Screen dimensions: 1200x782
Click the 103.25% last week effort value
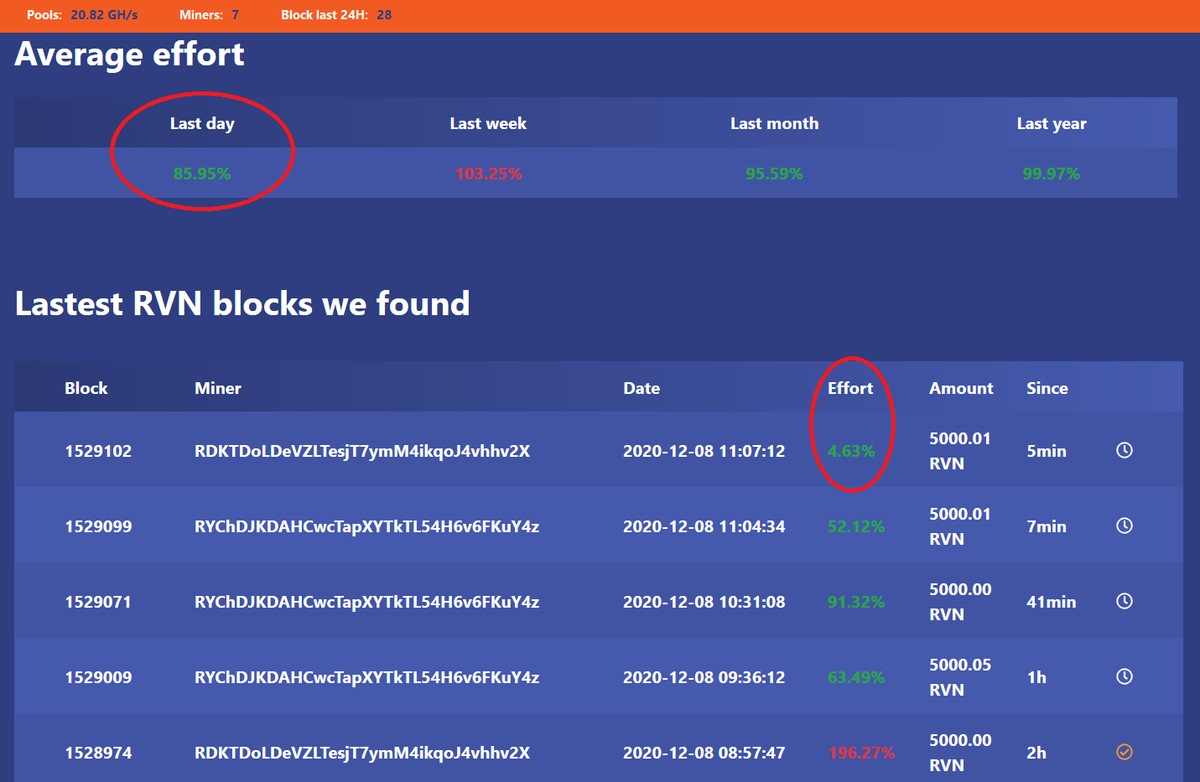click(x=488, y=173)
